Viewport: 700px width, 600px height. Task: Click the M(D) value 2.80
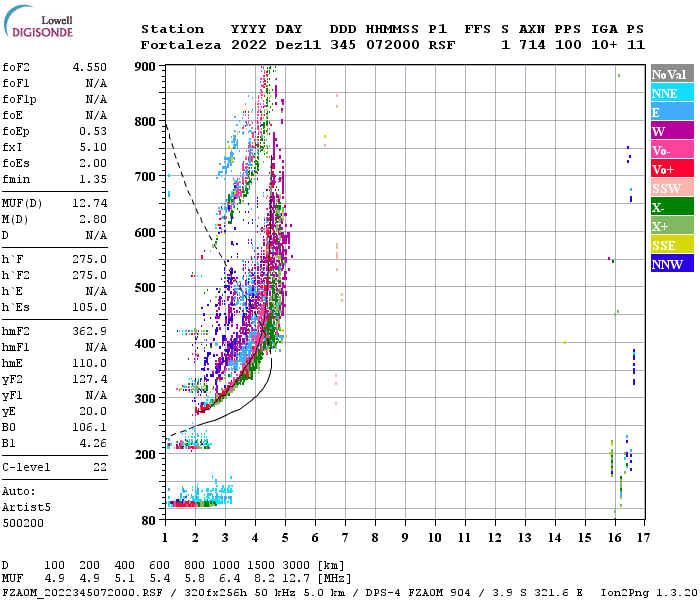pos(93,220)
